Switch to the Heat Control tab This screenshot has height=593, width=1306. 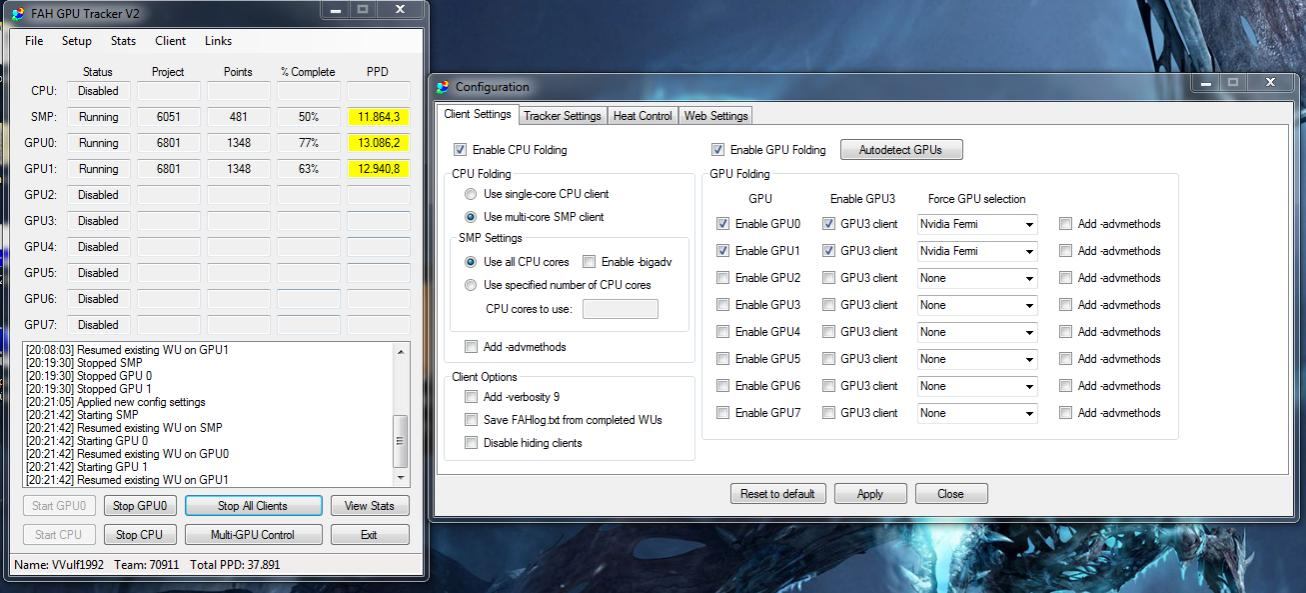click(x=642, y=116)
